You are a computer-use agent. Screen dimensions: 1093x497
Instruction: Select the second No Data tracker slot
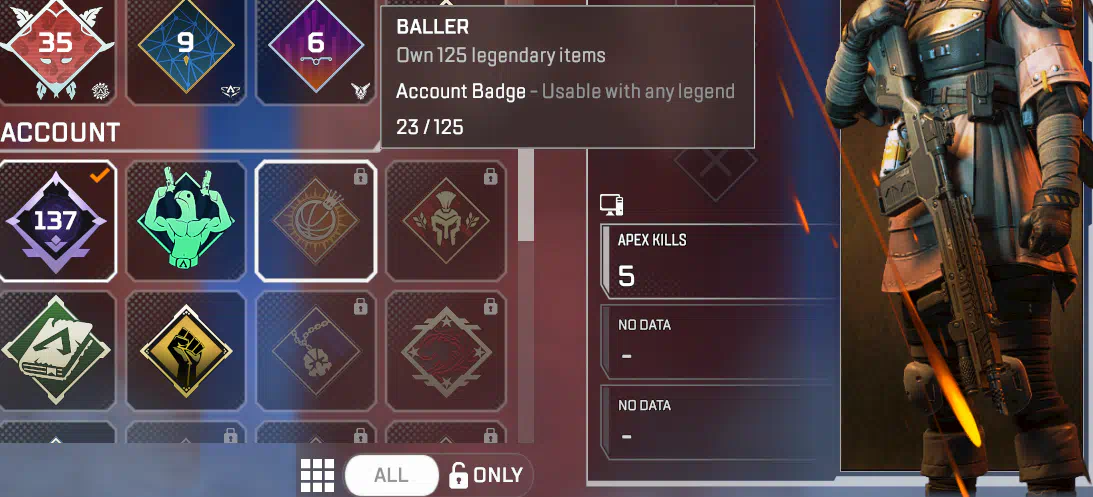pos(719,343)
